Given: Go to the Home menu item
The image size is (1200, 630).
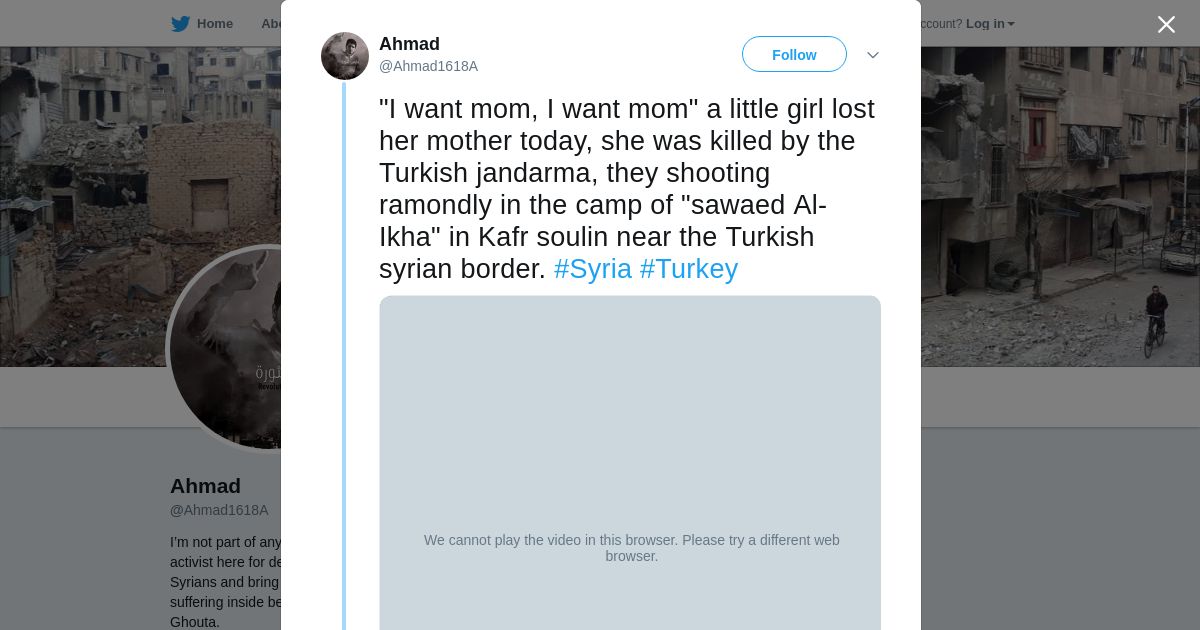Looking at the screenshot, I should [214, 24].
